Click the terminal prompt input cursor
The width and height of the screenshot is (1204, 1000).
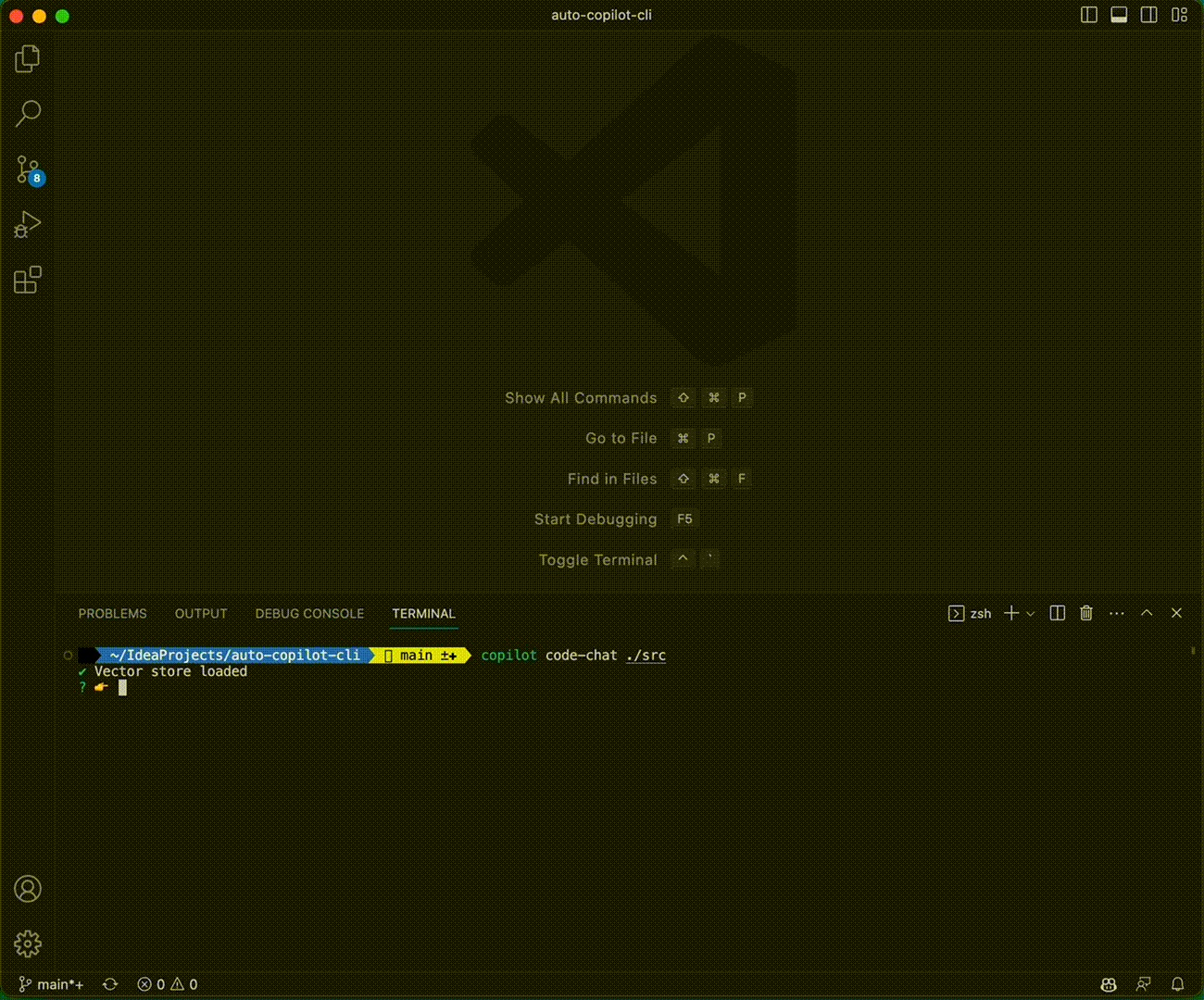click(122, 688)
